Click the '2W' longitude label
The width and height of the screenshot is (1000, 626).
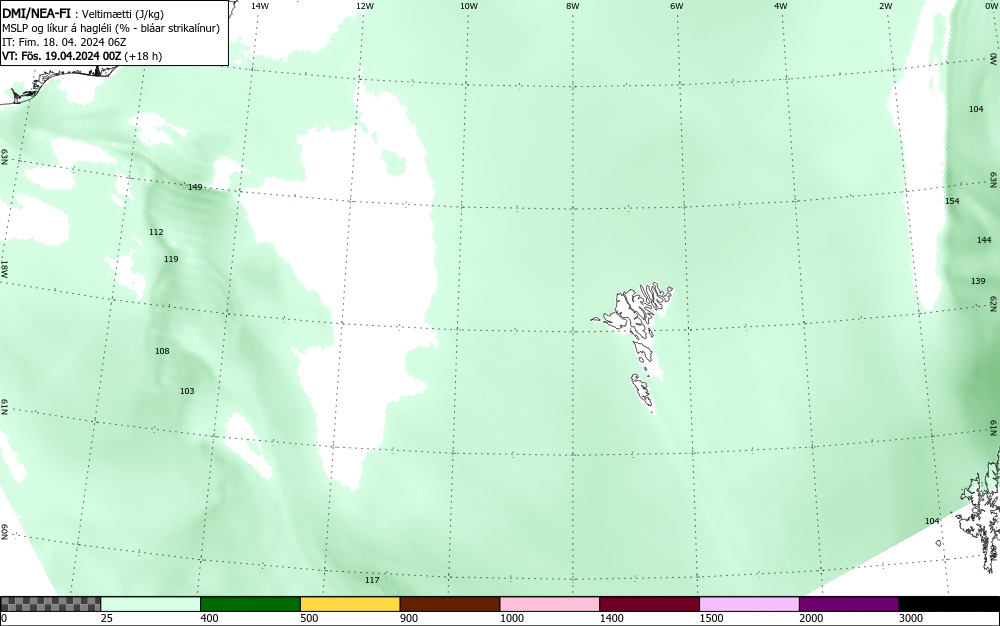885,6
